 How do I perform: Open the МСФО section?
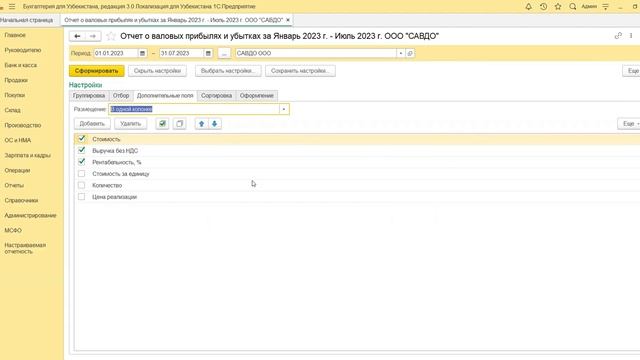click(x=13, y=230)
